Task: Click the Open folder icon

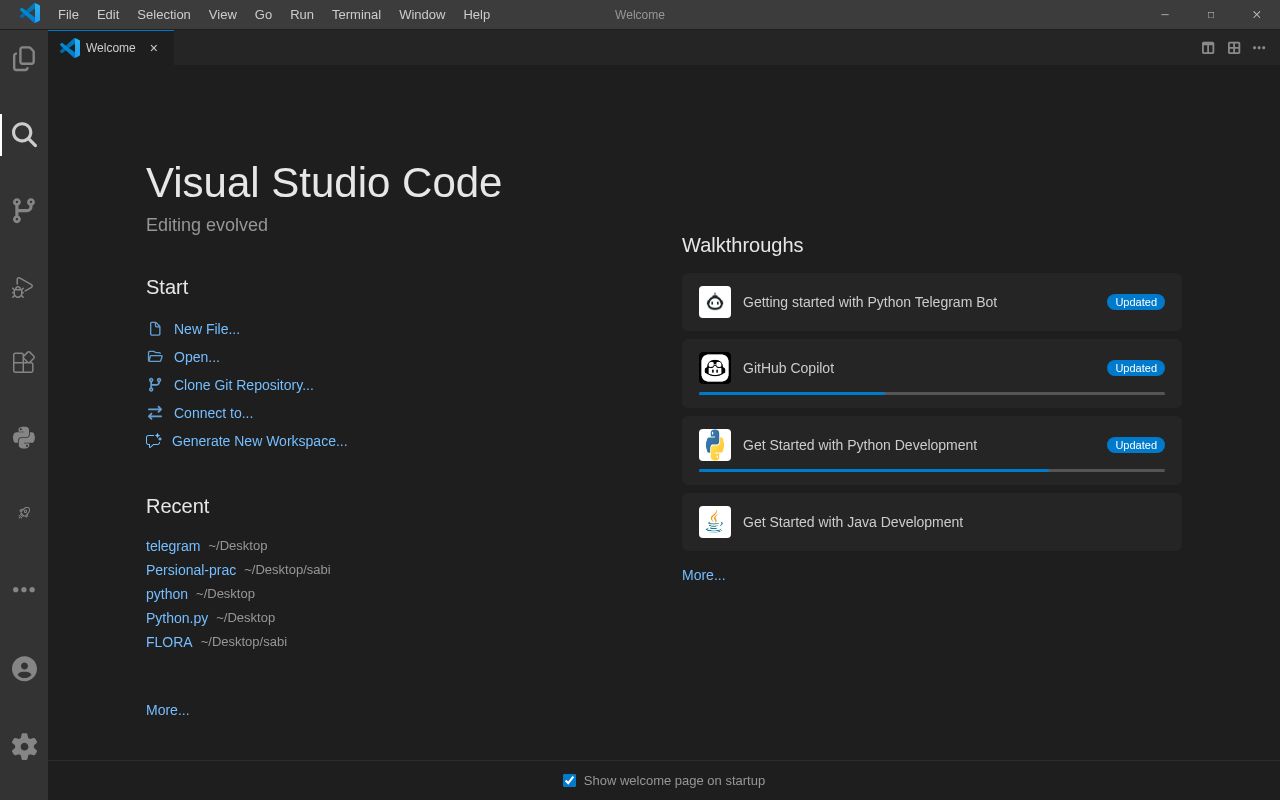Action: (x=155, y=357)
